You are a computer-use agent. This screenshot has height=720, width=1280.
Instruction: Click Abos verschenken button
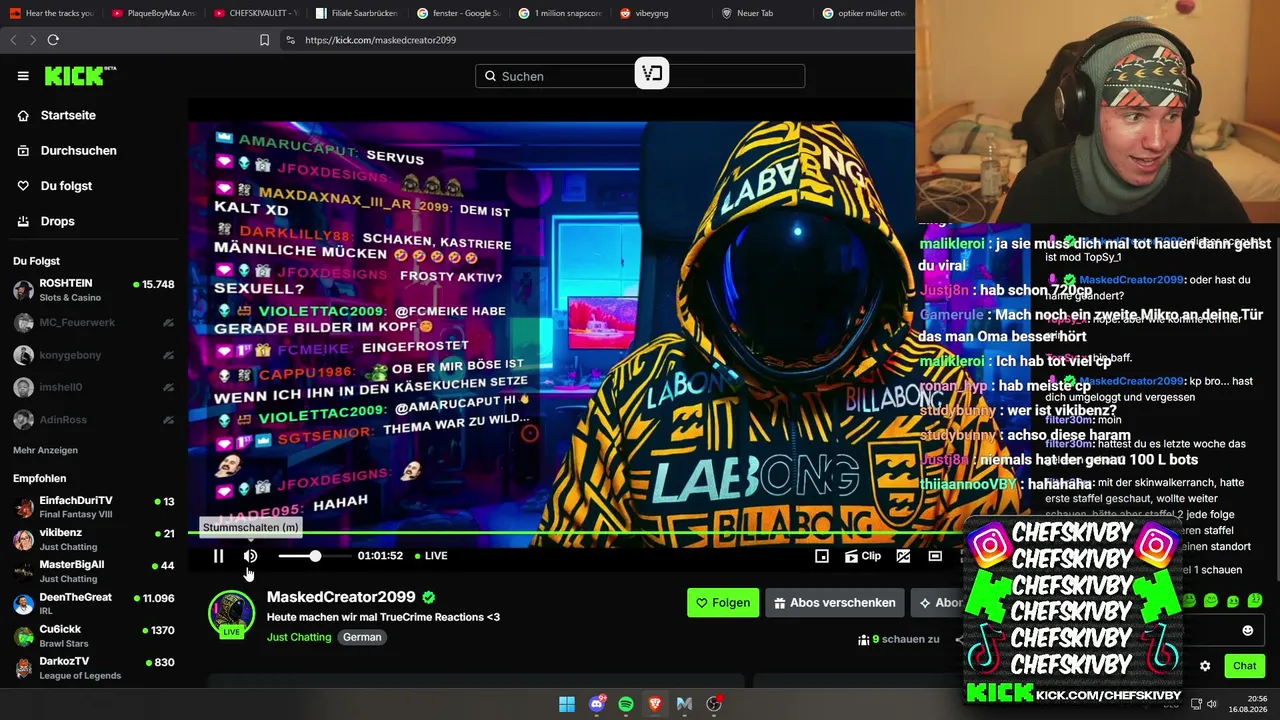[834, 603]
